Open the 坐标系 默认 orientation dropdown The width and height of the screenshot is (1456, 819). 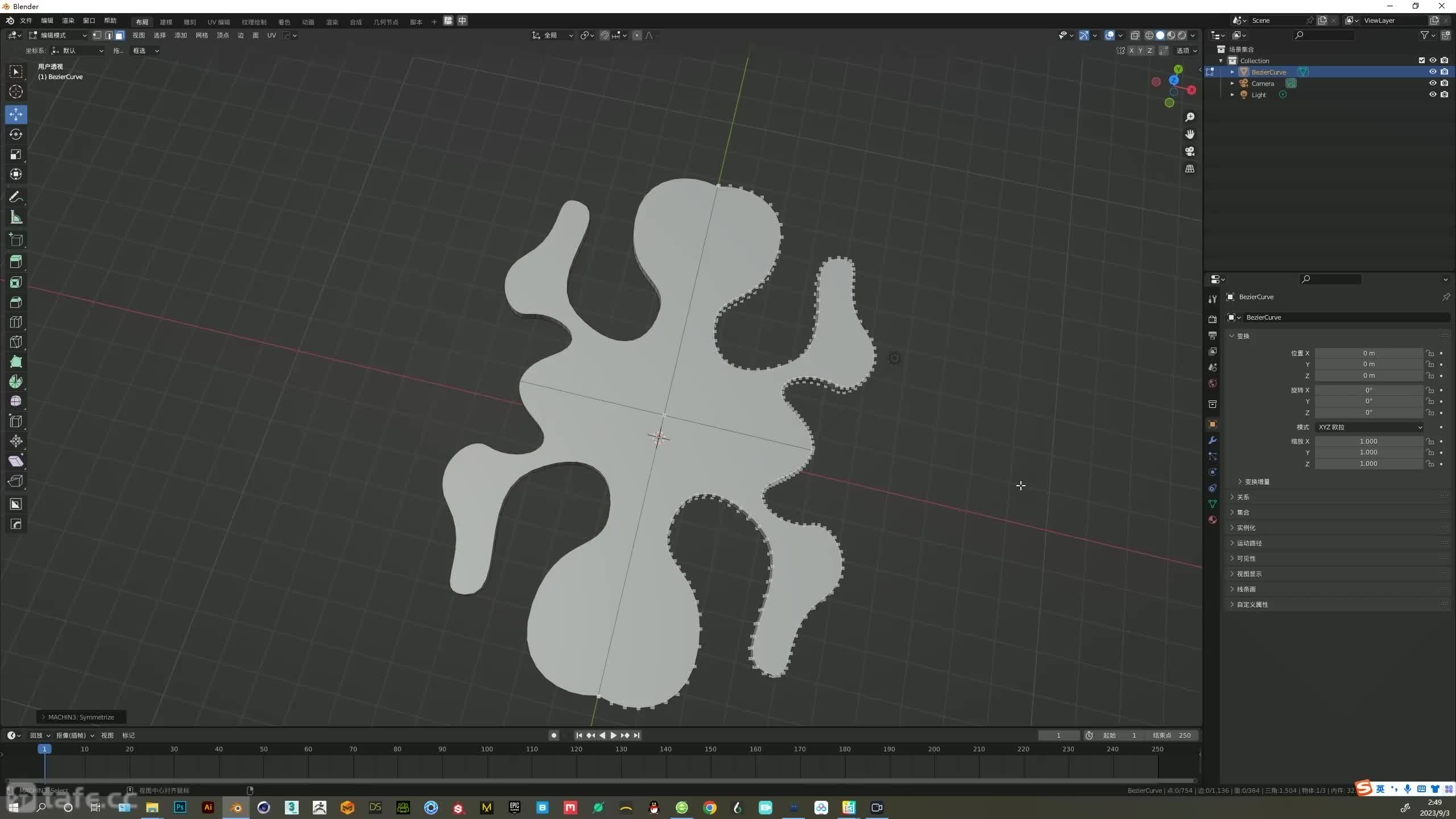coord(78,51)
